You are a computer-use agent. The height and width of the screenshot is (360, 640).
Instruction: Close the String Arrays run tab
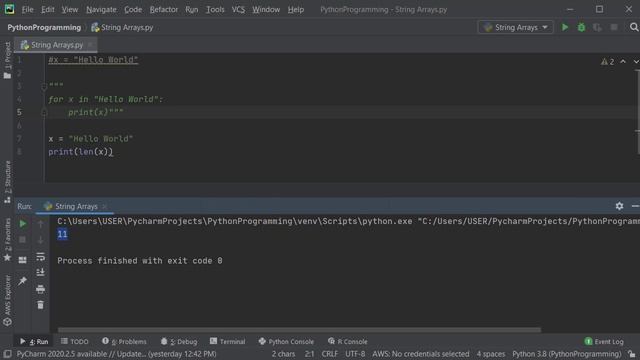(x=104, y=207)
